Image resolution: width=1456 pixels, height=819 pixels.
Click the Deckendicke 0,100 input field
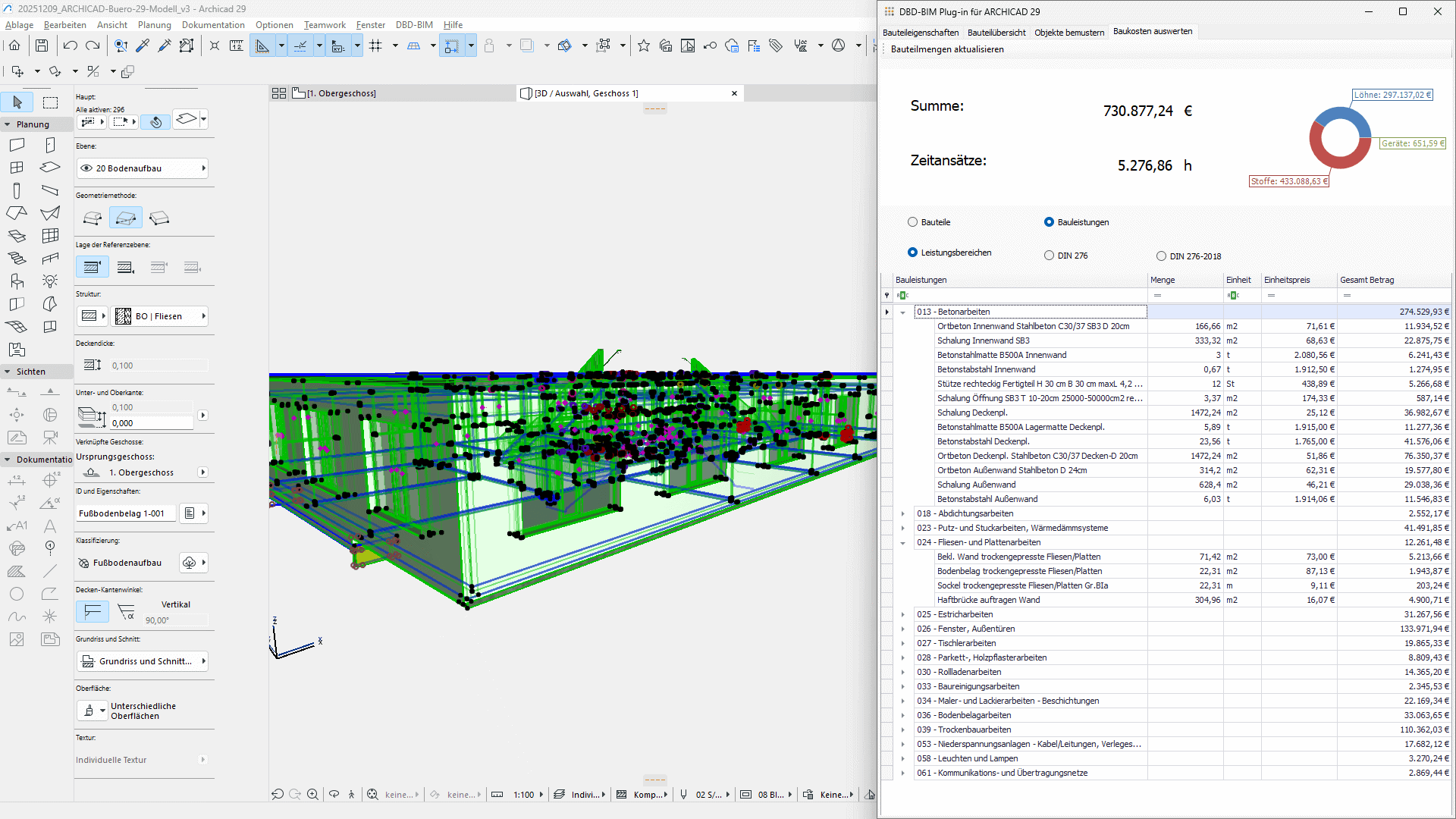(159, 366)
